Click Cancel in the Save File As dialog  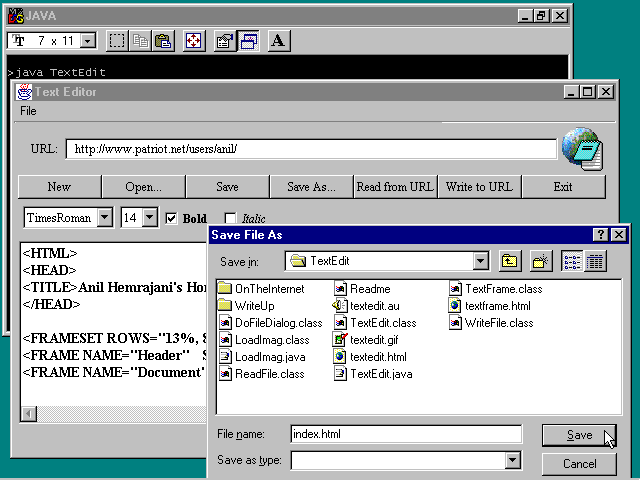pos(580,464)
